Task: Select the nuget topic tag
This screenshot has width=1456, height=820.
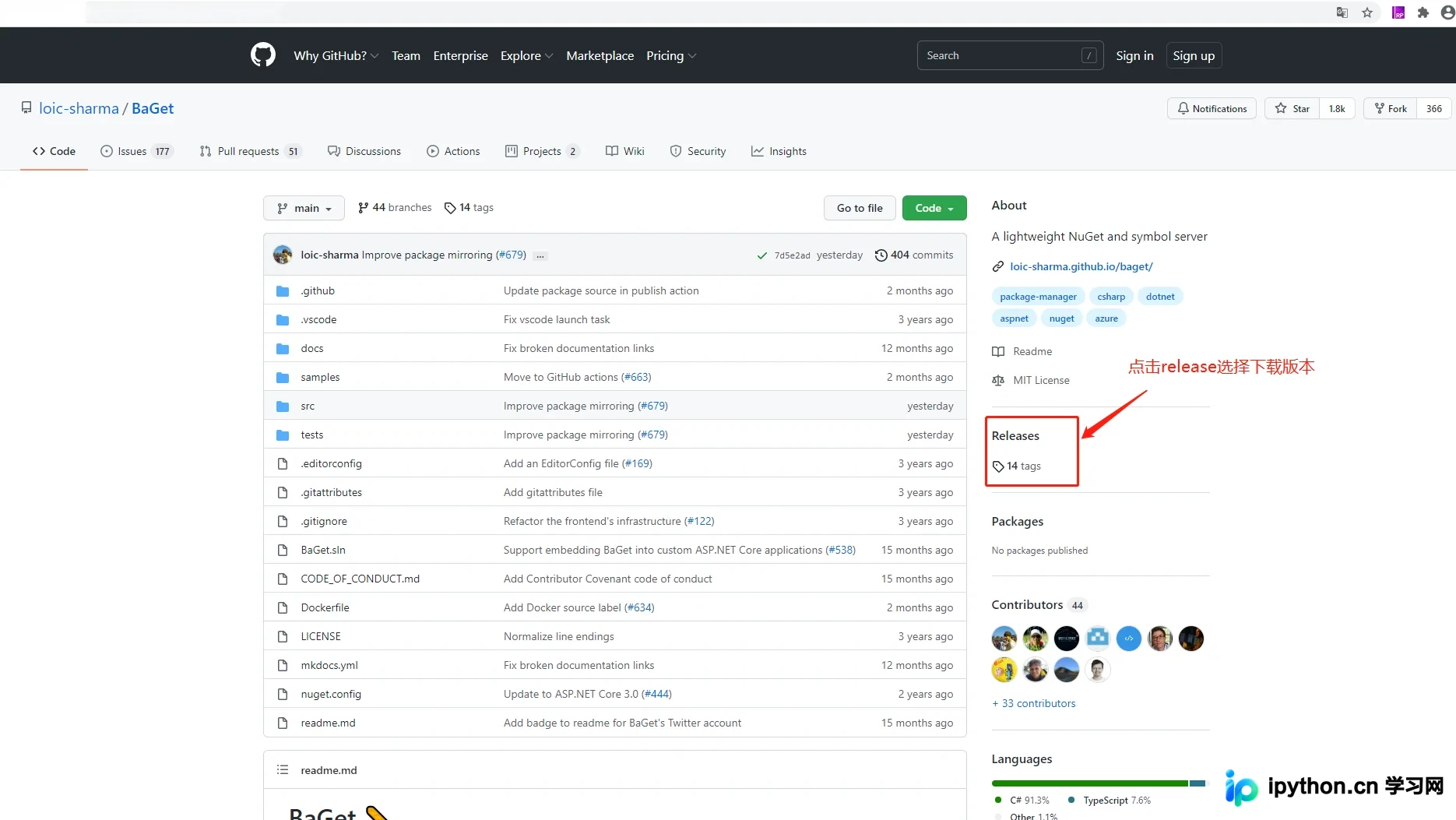Action: coord(1061,318)
